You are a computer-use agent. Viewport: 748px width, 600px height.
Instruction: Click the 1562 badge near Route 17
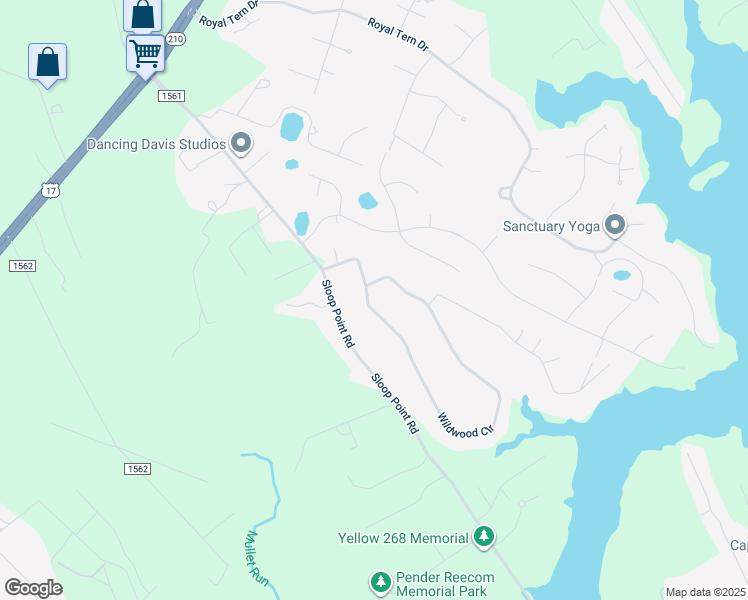pyautogui.click(x=22, y=266)
